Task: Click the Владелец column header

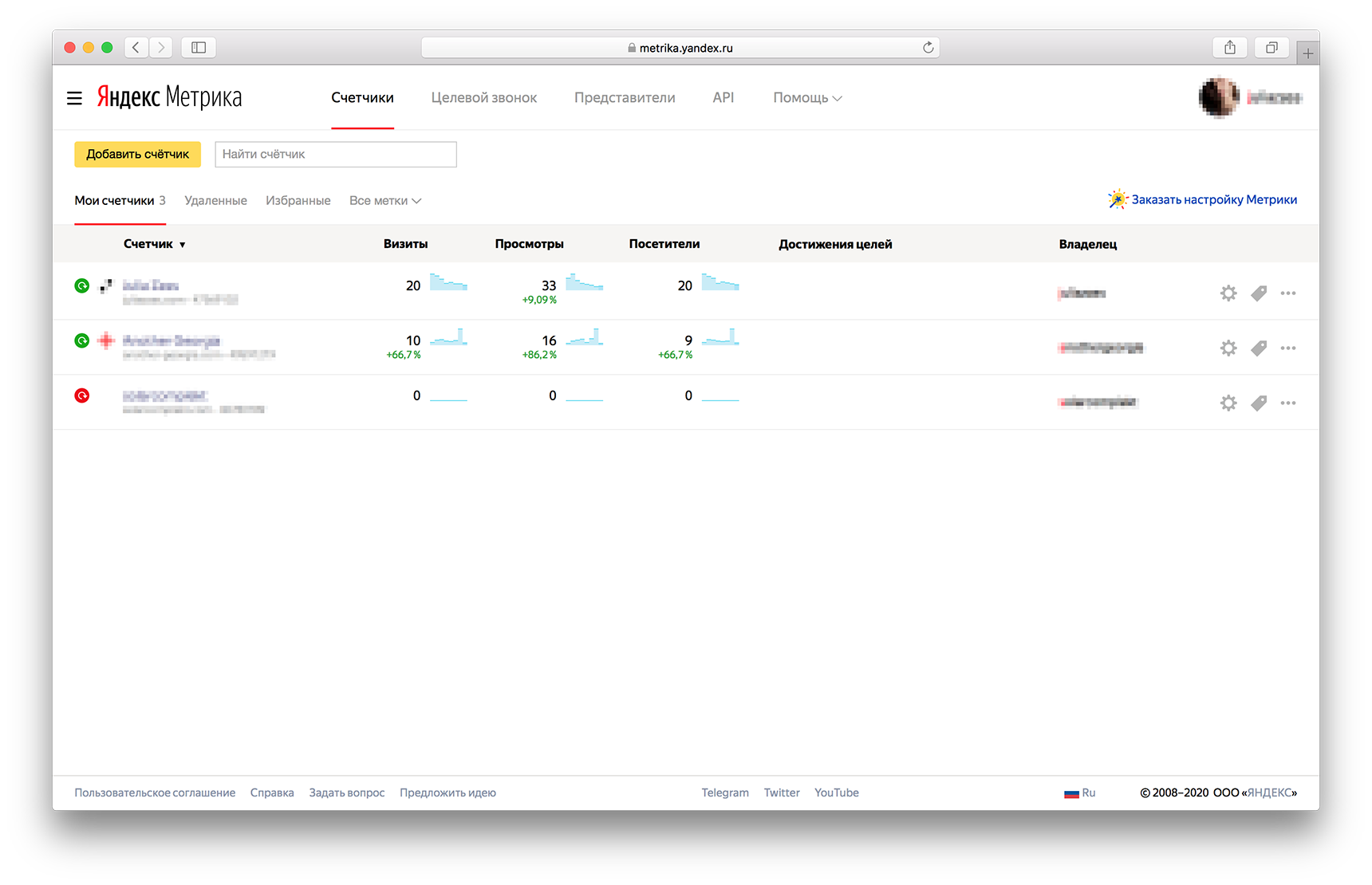Action: coord(1087,244)
